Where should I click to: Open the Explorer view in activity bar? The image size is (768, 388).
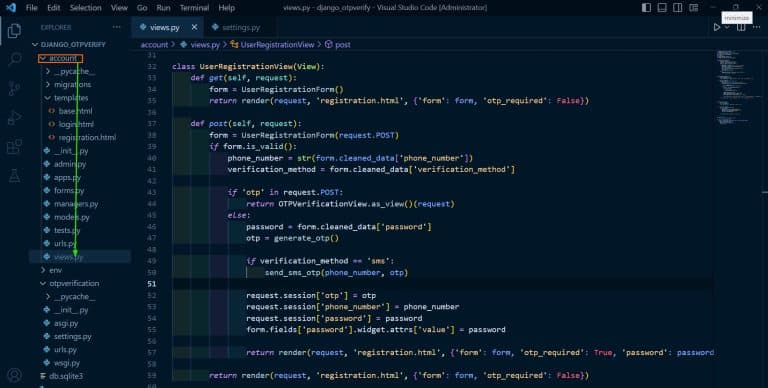click(x=14, y=31)
